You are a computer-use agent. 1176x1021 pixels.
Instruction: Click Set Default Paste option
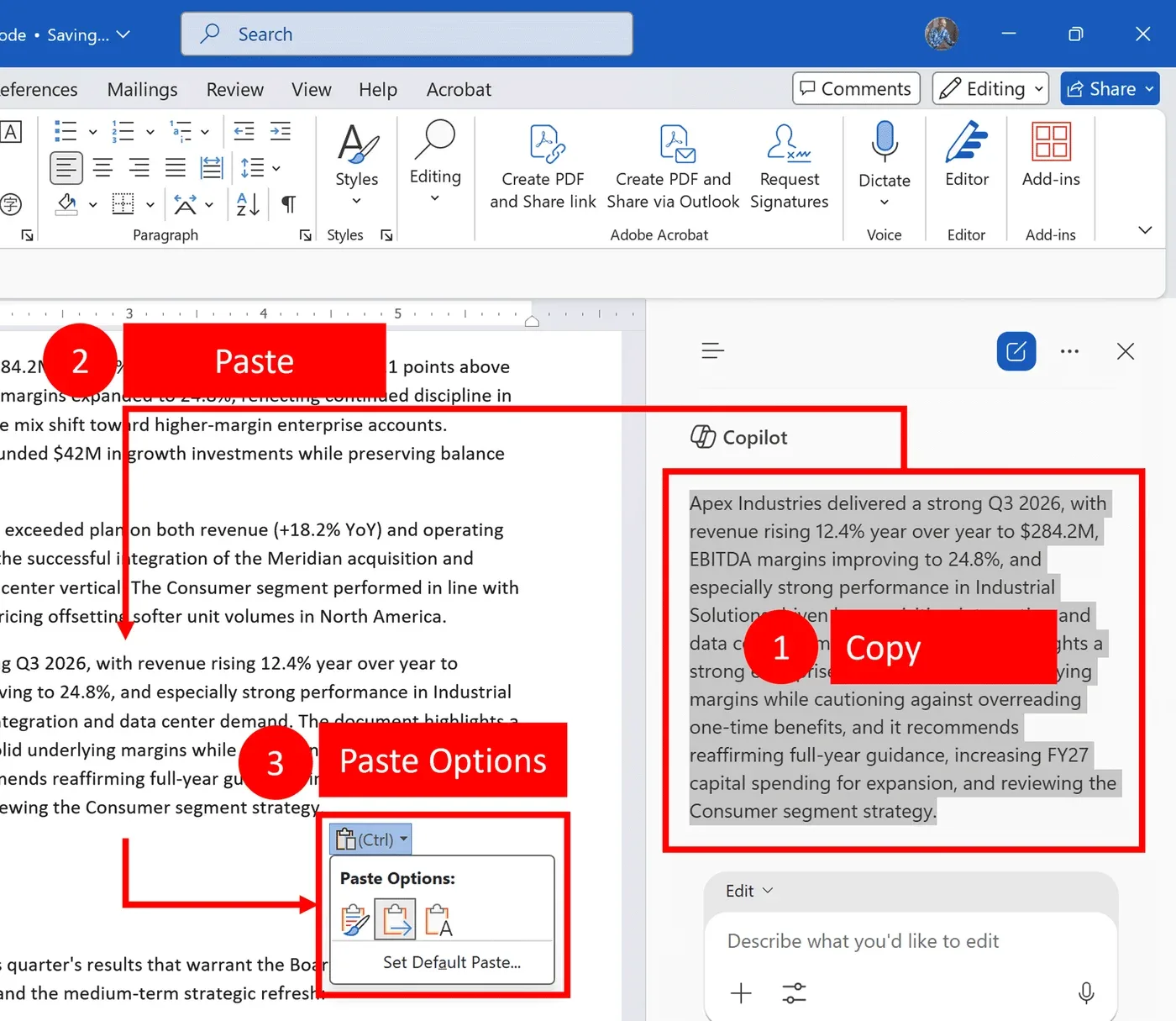click(452, 962)
